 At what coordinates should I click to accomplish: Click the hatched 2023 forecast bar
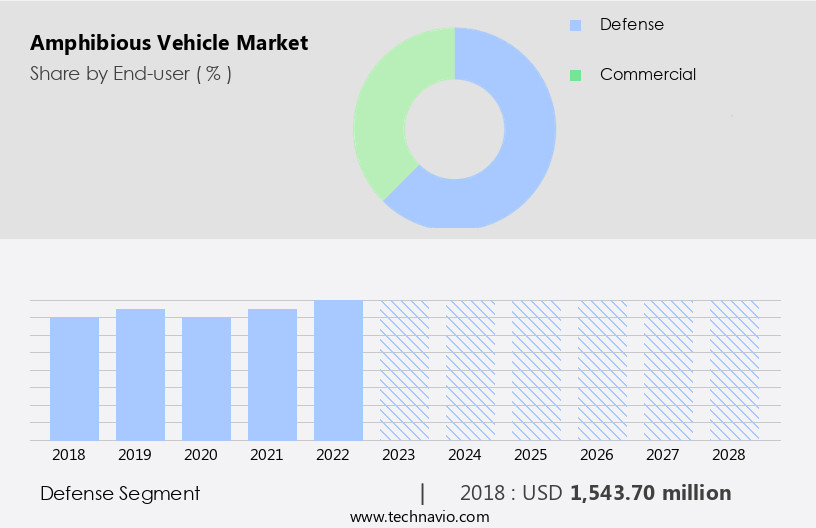404,370
